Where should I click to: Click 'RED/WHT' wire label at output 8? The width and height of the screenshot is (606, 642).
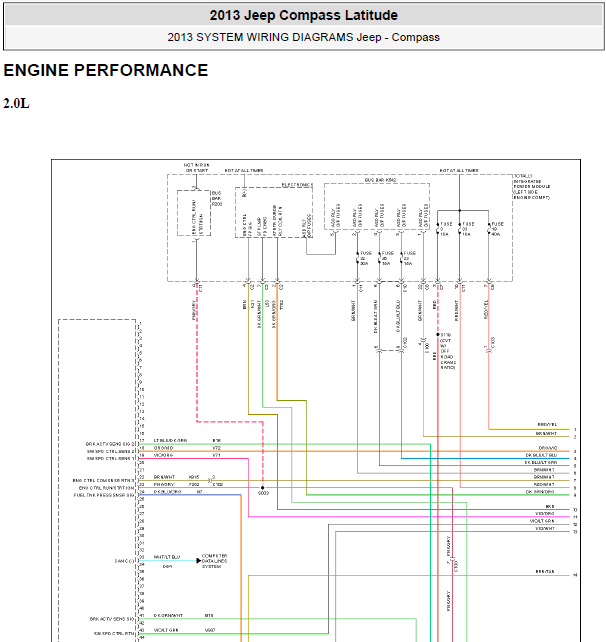544,484
